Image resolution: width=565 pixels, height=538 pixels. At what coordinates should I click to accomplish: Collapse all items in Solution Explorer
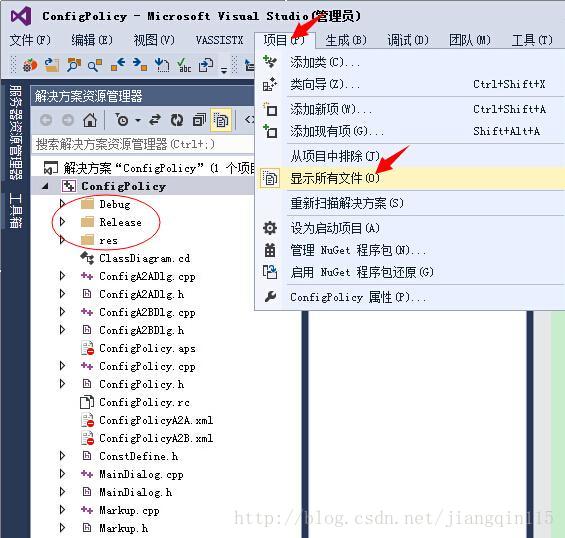tap(199, 120)
